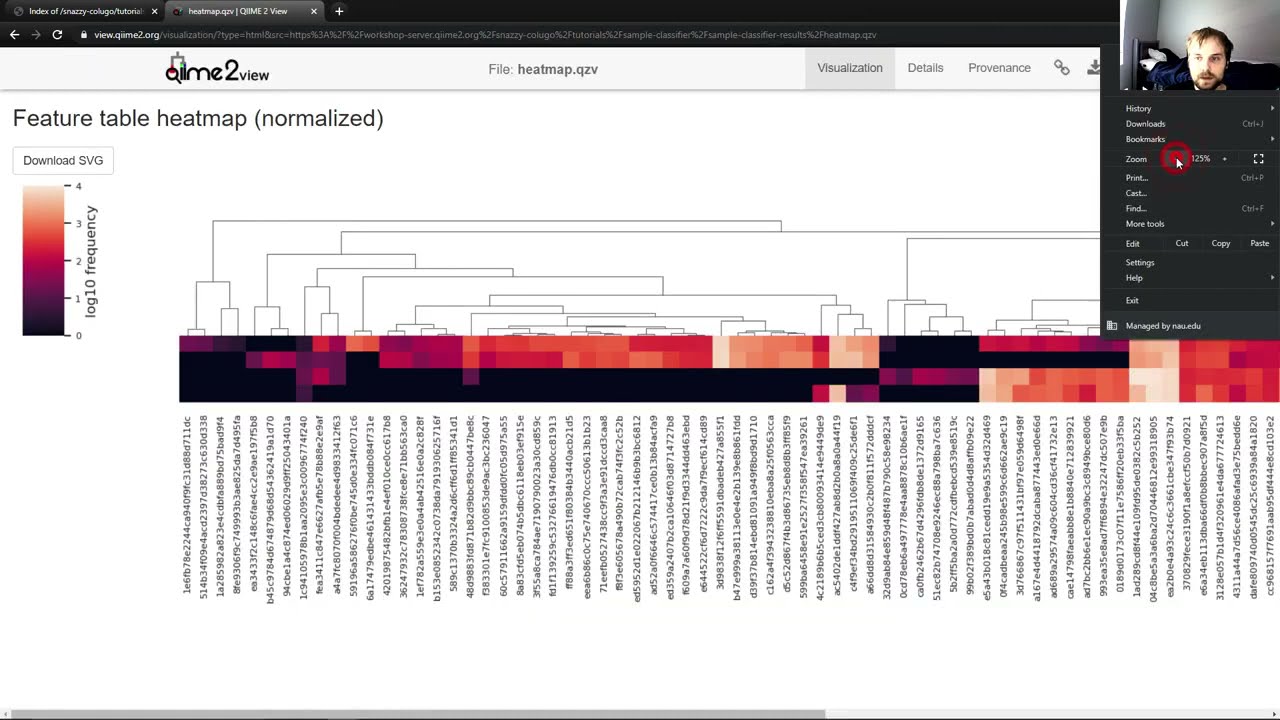Screen dimensions: 1280x720
Task: Expand Bookmarks submenu in Chrome menu
Action: click(1190, 139)
